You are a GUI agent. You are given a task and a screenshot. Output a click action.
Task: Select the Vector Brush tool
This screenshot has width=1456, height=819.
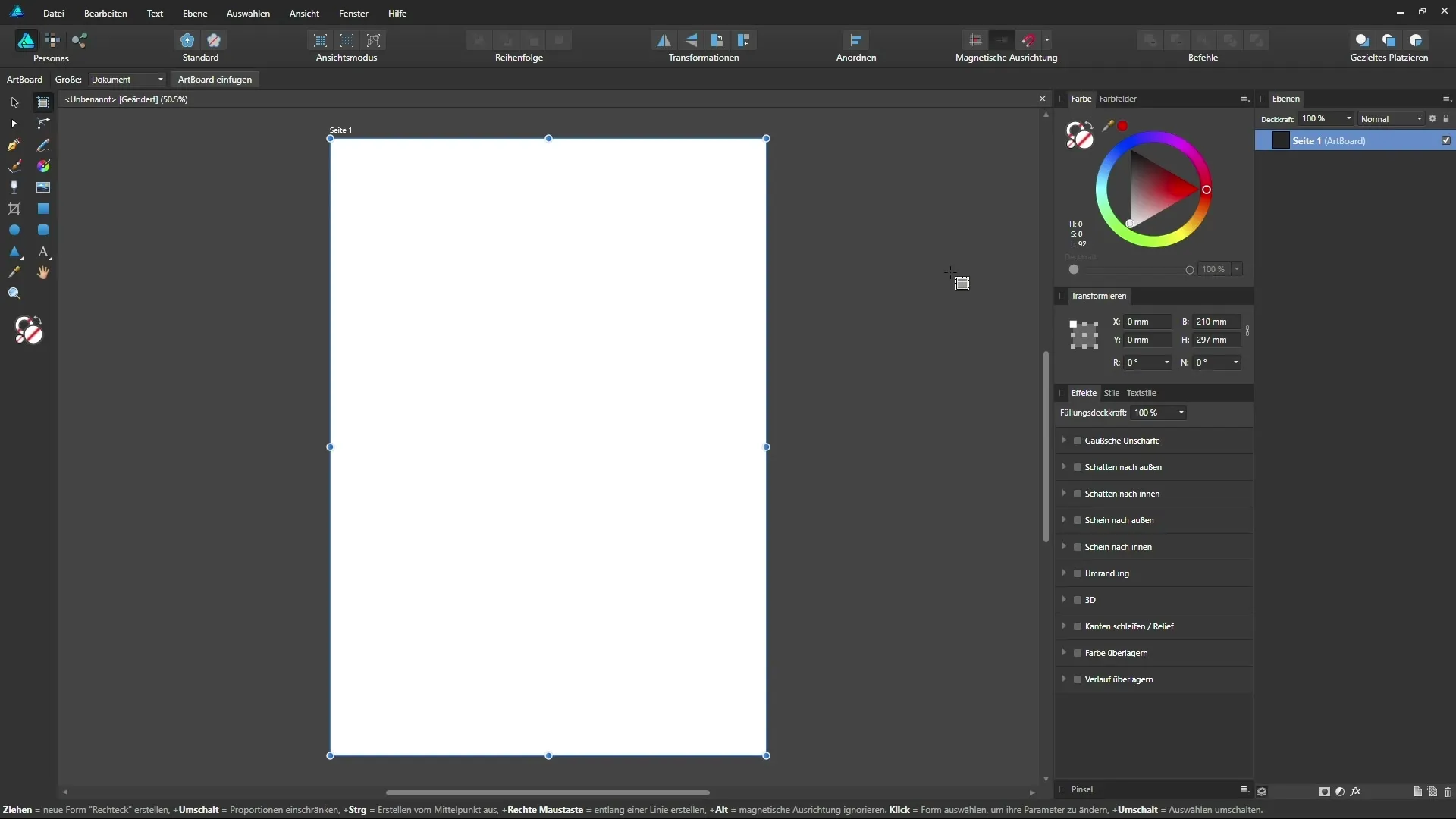click(14, 166)
